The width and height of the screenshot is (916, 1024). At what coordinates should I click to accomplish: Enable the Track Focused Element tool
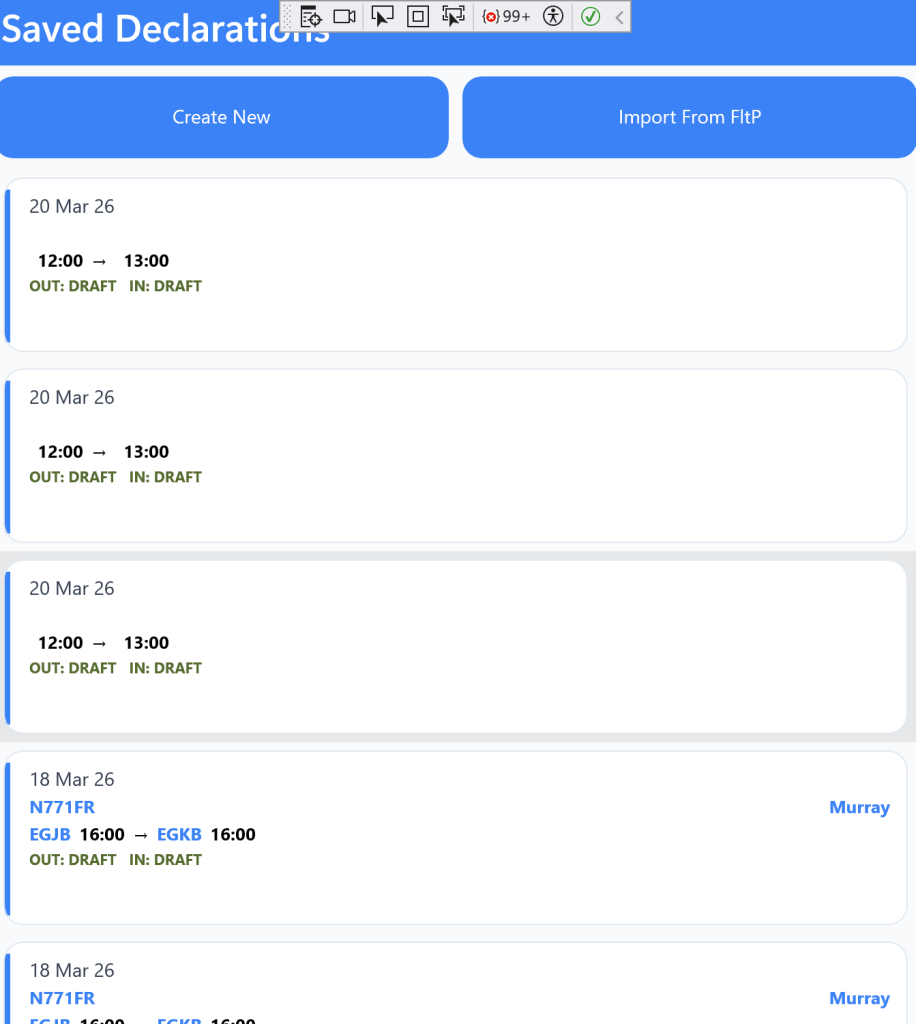pyautogui.click(x=454, y=16)
